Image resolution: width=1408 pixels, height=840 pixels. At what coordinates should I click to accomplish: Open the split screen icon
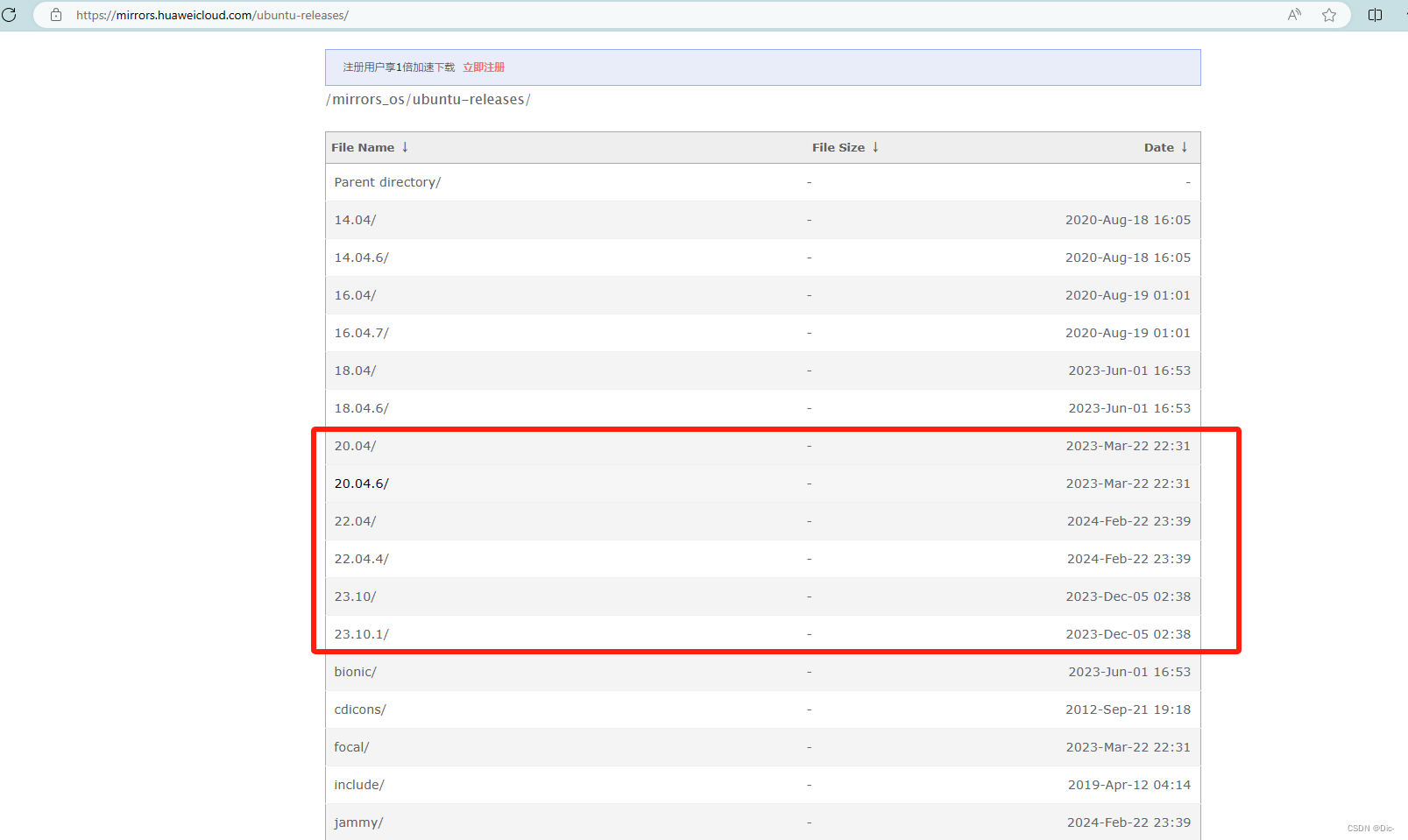click(1376, 15)
